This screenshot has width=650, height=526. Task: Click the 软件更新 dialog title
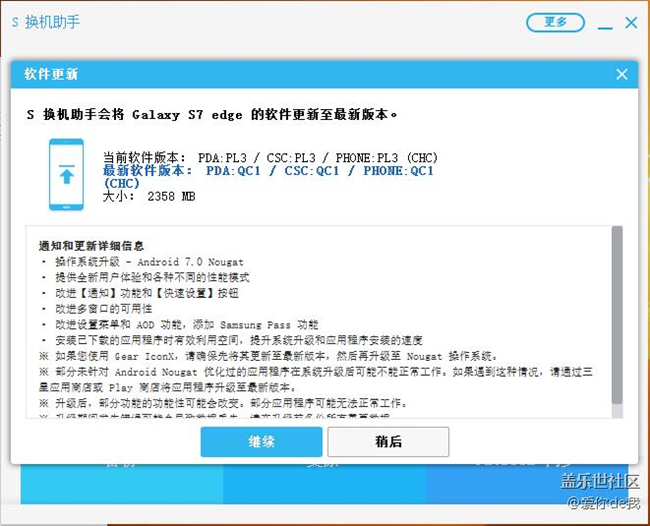click(x=51, y=75)
